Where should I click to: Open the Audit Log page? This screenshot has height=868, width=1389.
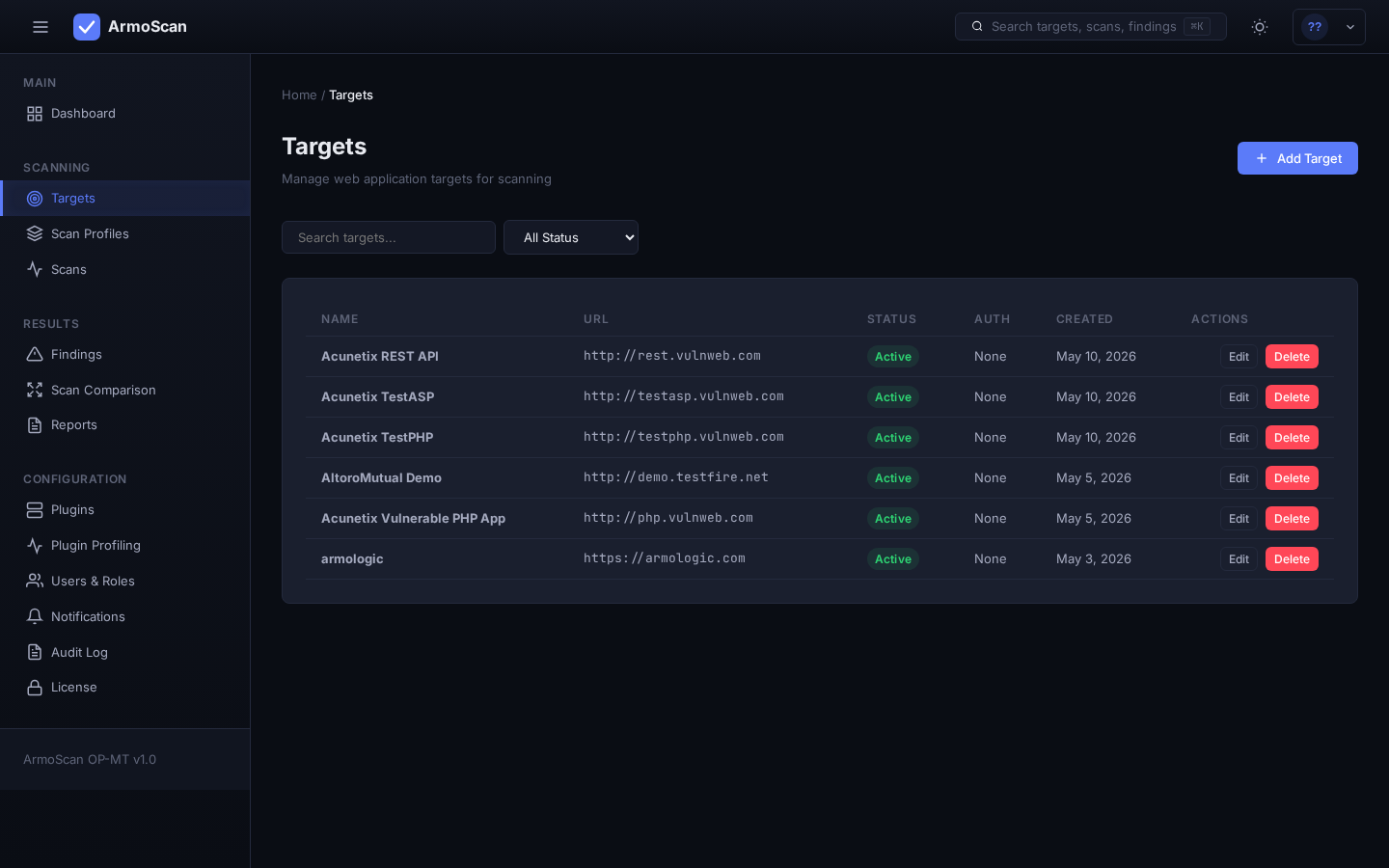click(x=125, y=653)
